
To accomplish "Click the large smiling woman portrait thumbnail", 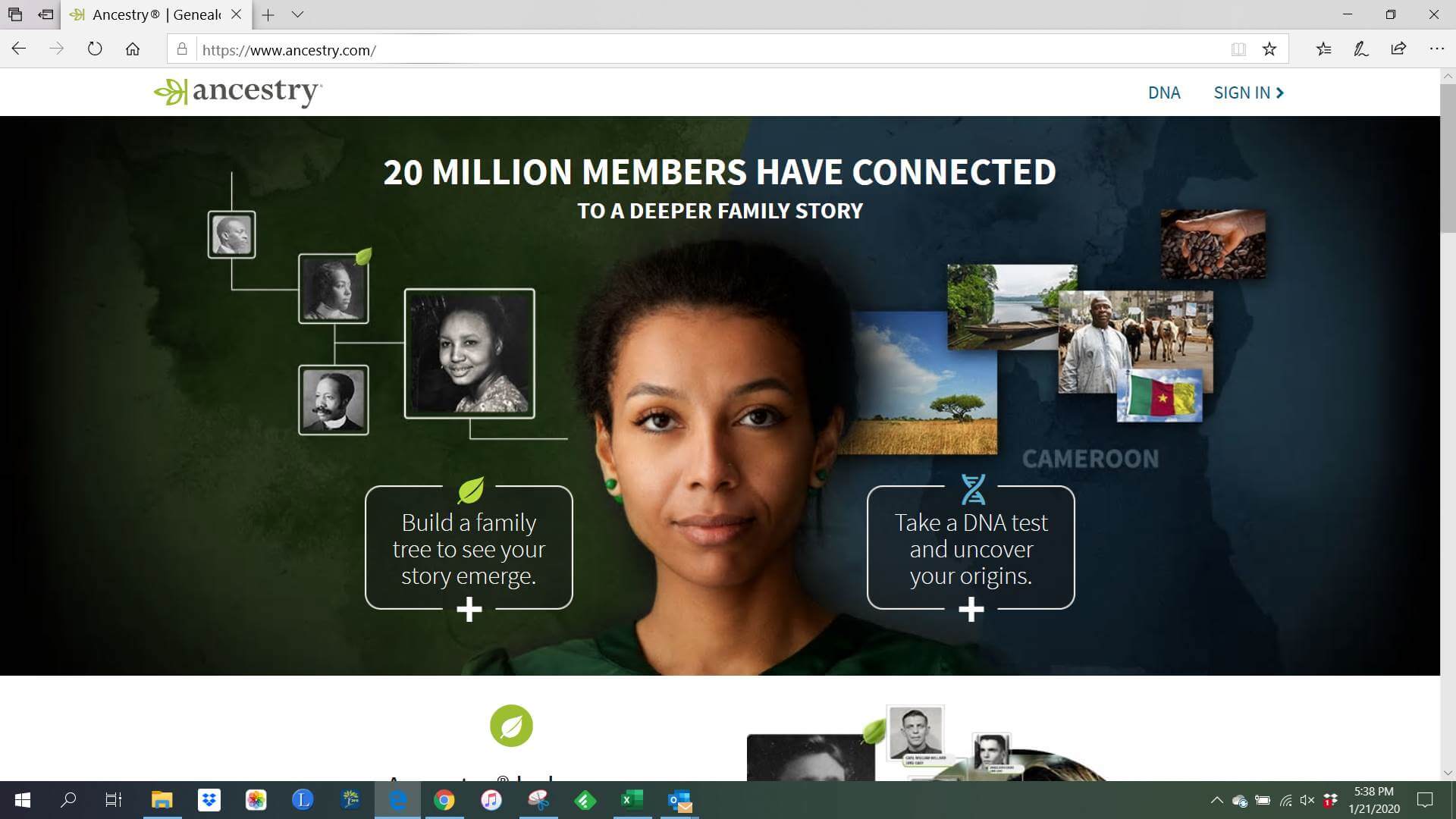I will coord(469,353).
